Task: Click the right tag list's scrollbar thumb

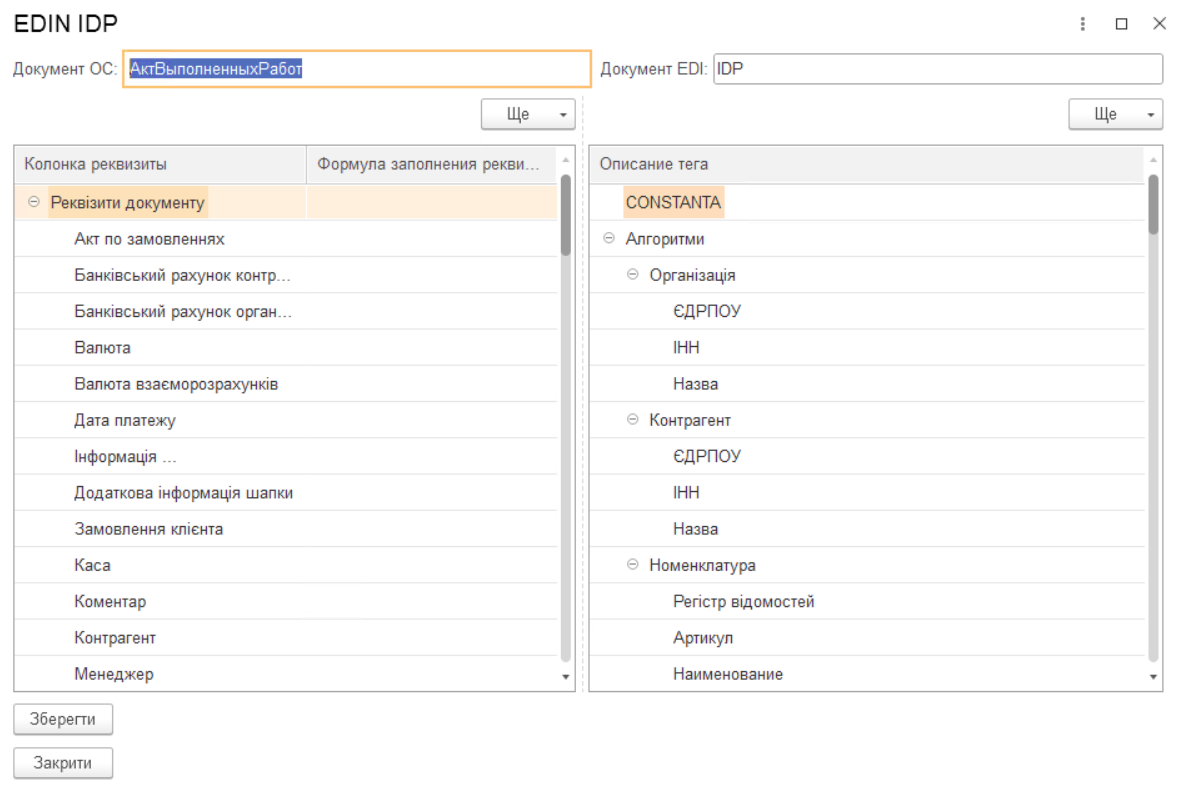Action: (x=1153, y=205)
